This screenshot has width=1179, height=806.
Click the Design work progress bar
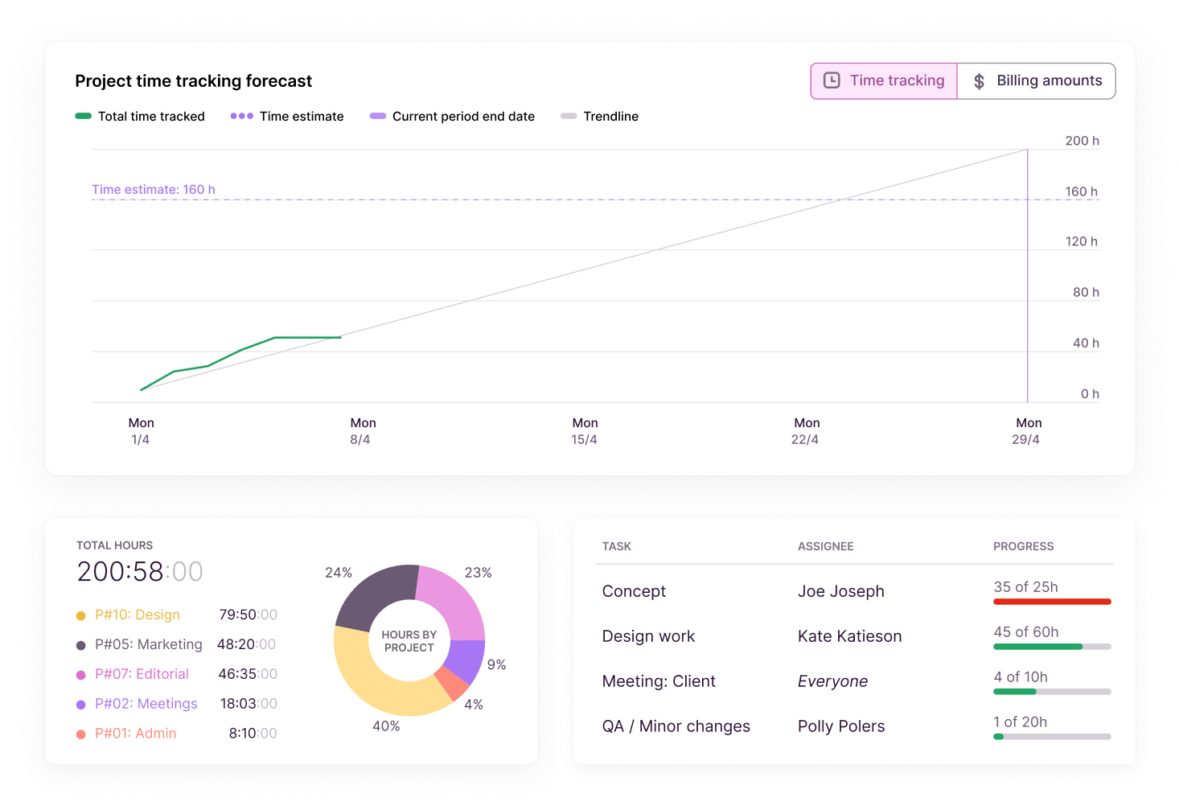pos(1051,646)
